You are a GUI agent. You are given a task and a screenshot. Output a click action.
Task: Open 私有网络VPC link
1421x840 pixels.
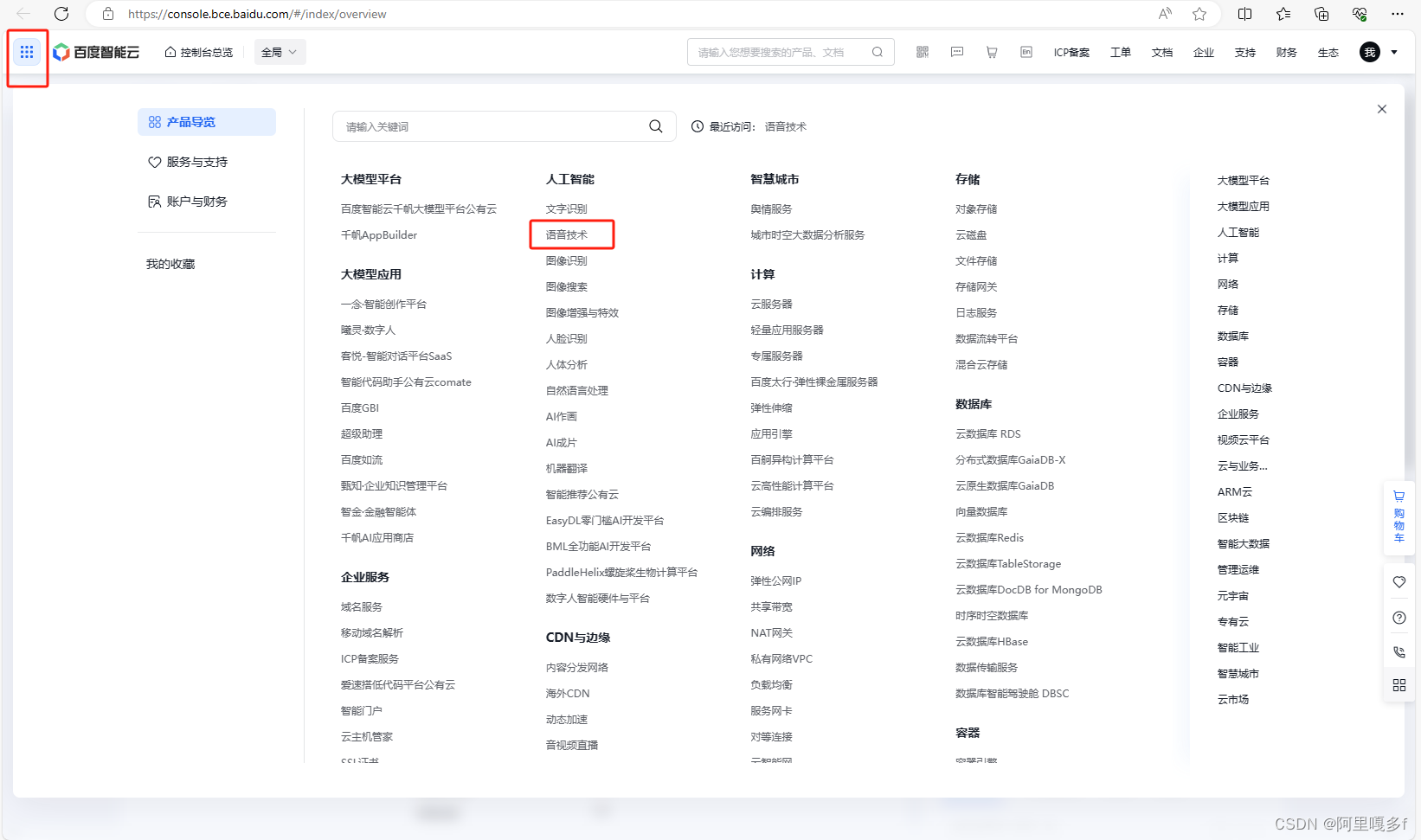click(x=781, y=658)
